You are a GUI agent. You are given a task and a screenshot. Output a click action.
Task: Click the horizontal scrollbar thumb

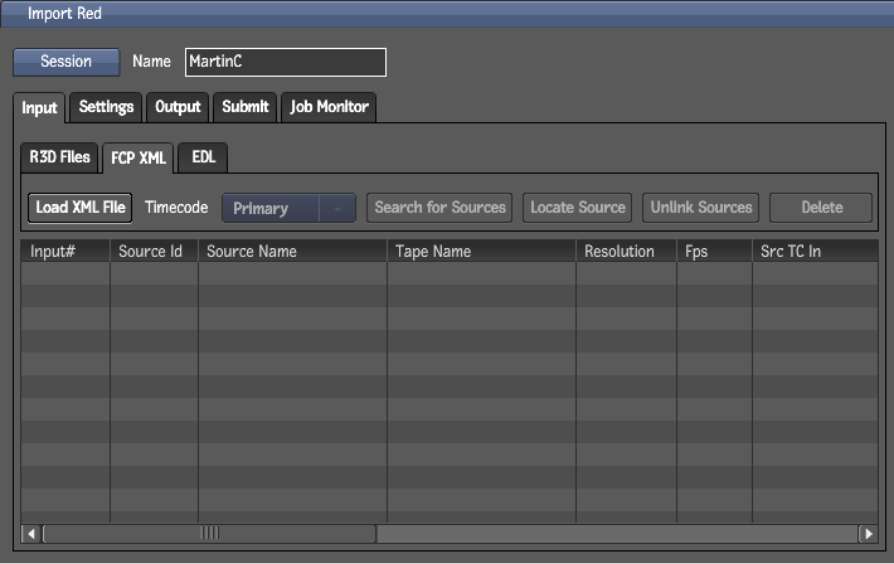[210, 534]
